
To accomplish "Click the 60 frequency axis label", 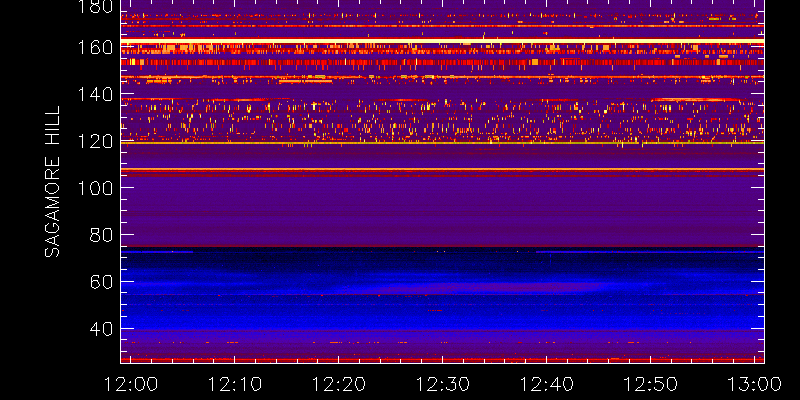I will click(102, 282).
